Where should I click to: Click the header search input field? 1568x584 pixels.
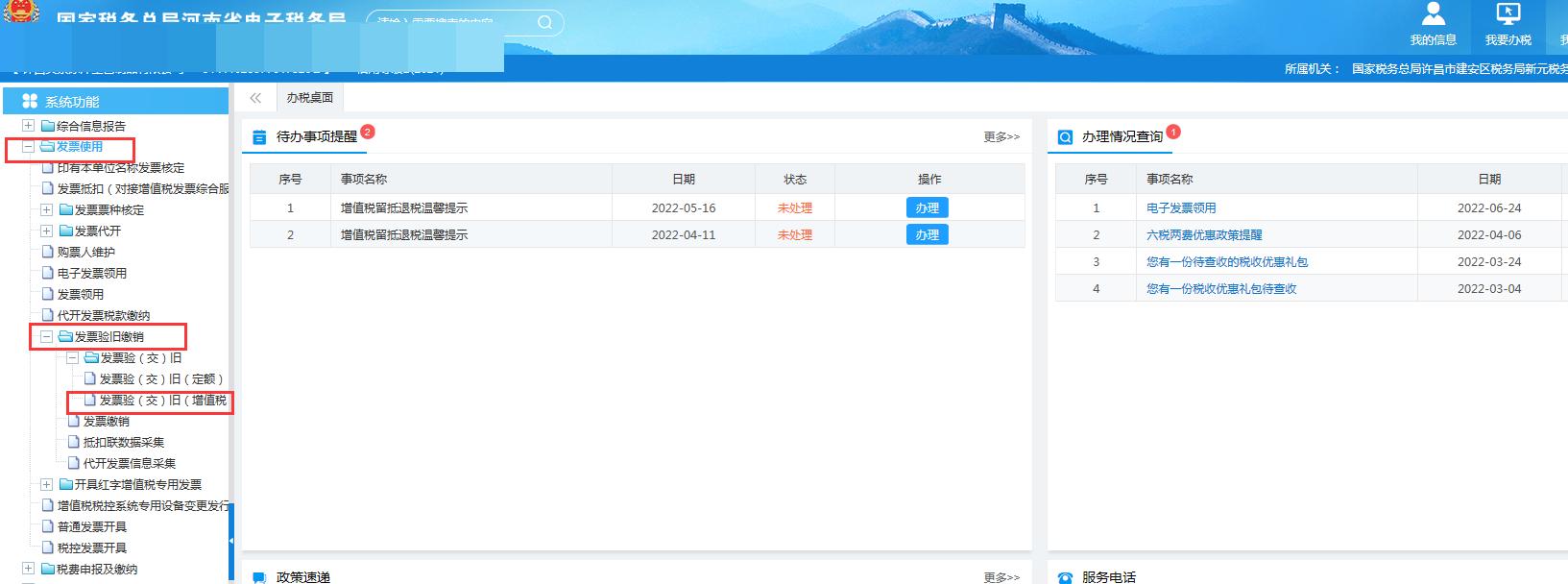pyautogui.click(x=451, y=22)
